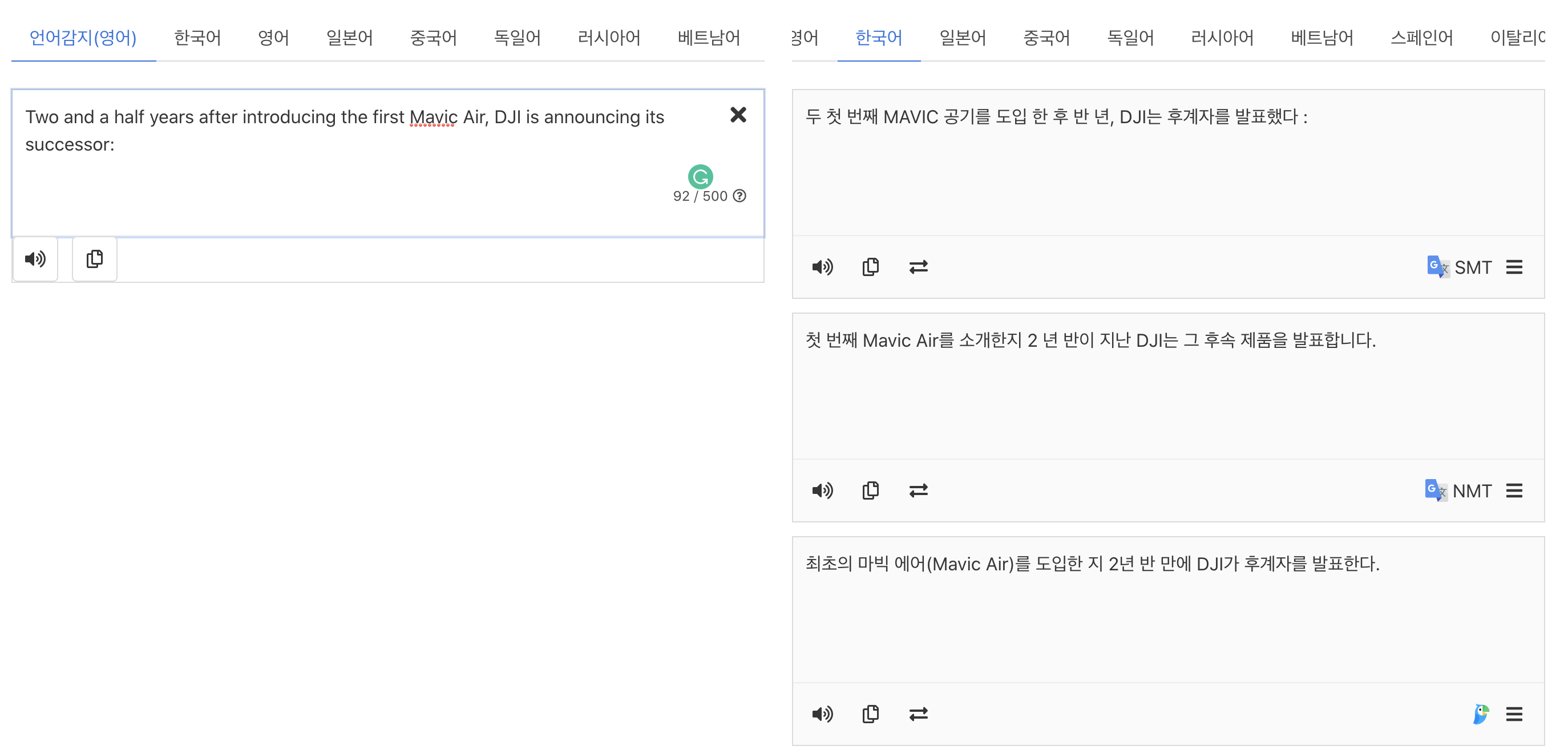This screenshot has width=1568, height=754.
Task: Choose 베트남어 as target language
Action: (x=1322, y=38)
